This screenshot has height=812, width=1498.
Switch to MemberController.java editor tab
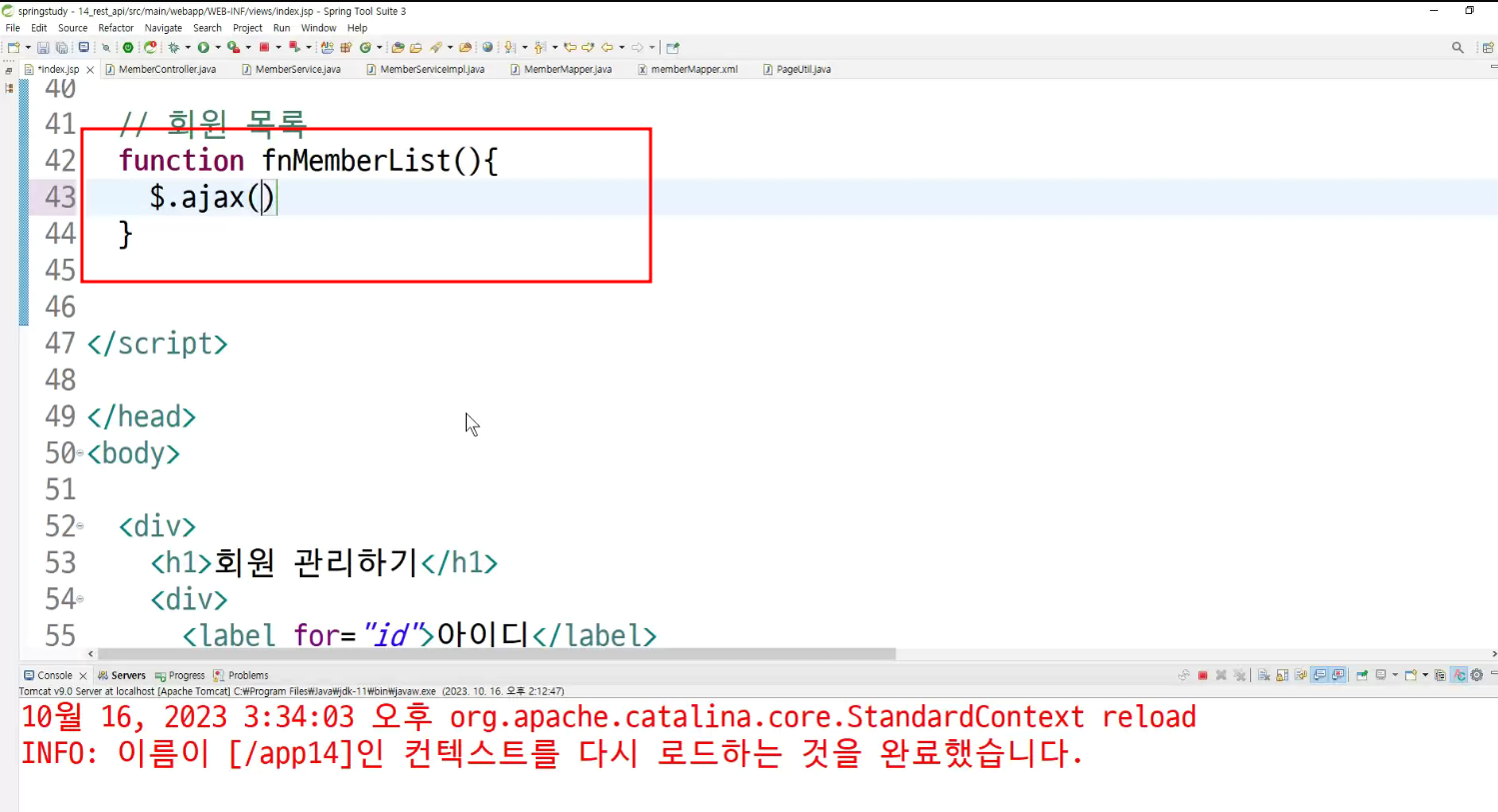(161, 69)
